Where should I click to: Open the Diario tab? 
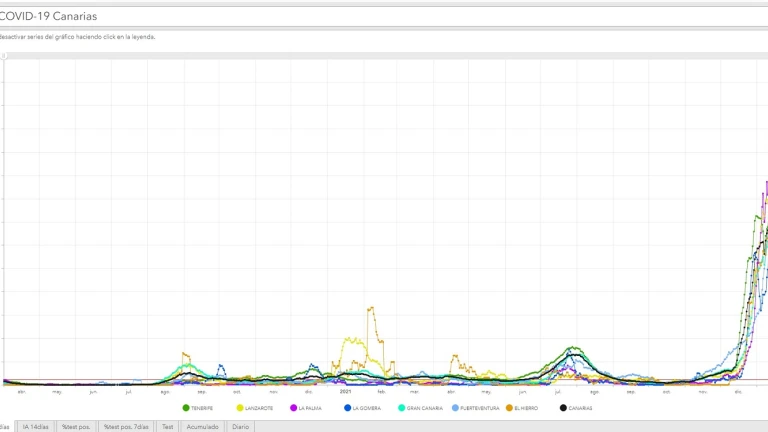click(x=240, y=427)
